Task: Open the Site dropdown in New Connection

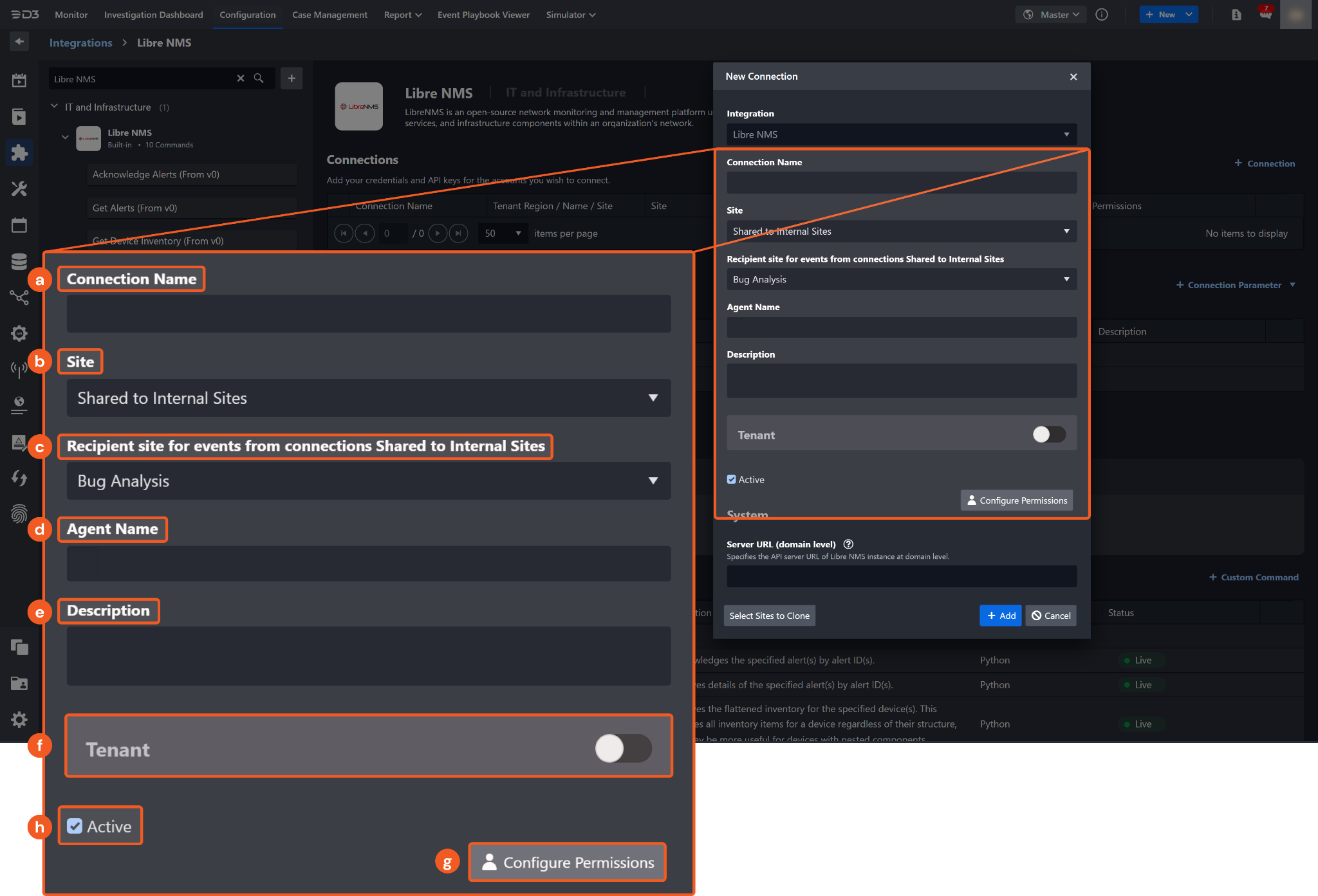Action: click(x=901, y=232)
